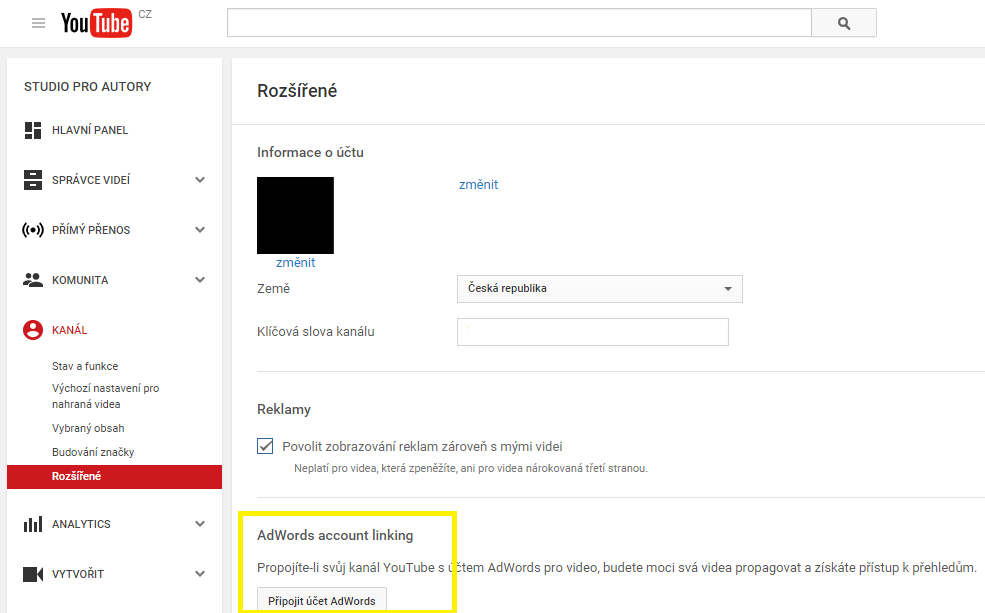Image resolution: width=985 pixels, height=613 pixels.
Task: Click the YouTube logo
Action: pyautogui.click(x=97, y=23)
